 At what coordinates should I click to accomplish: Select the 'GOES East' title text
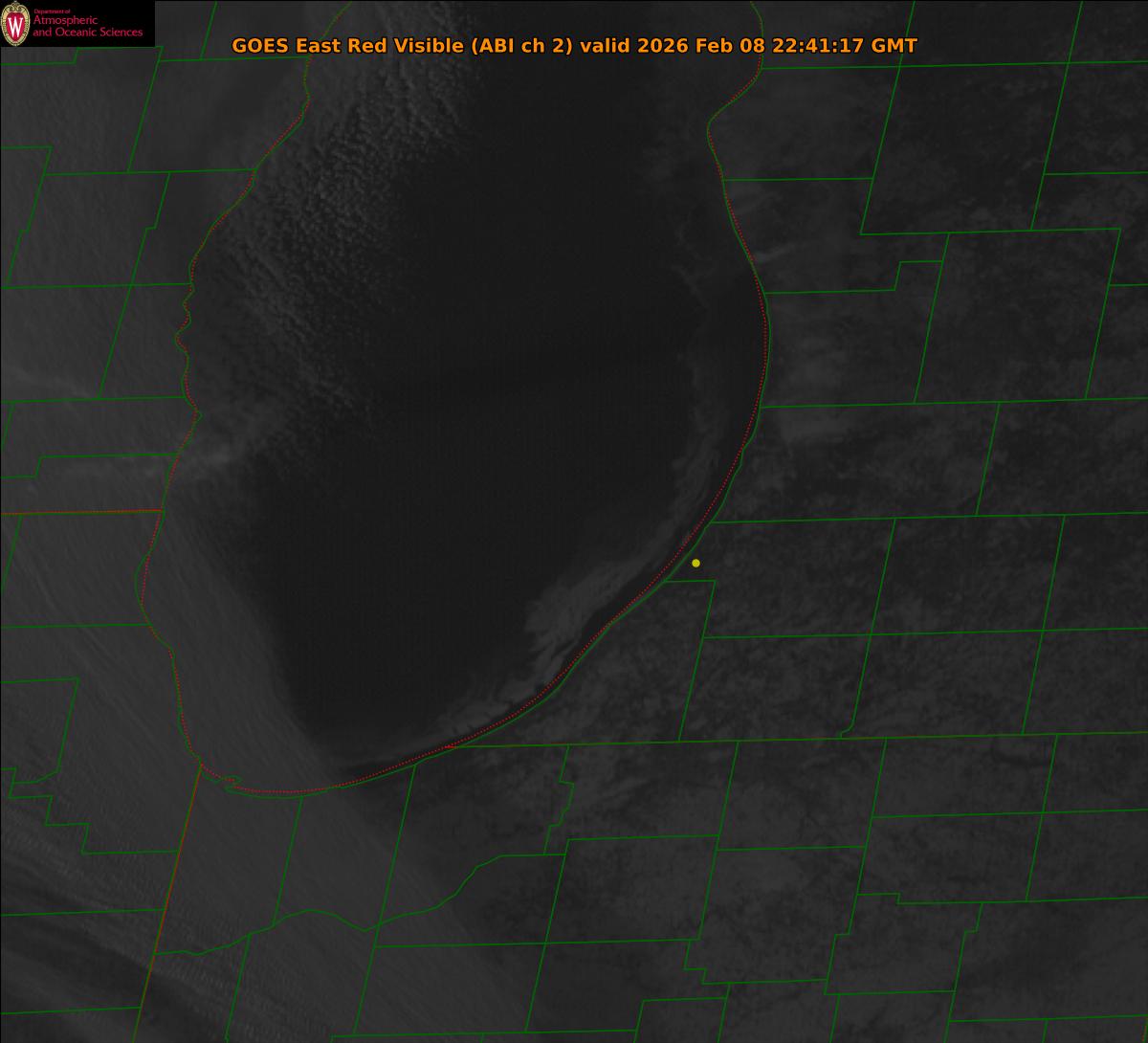[x=276, y=46]
